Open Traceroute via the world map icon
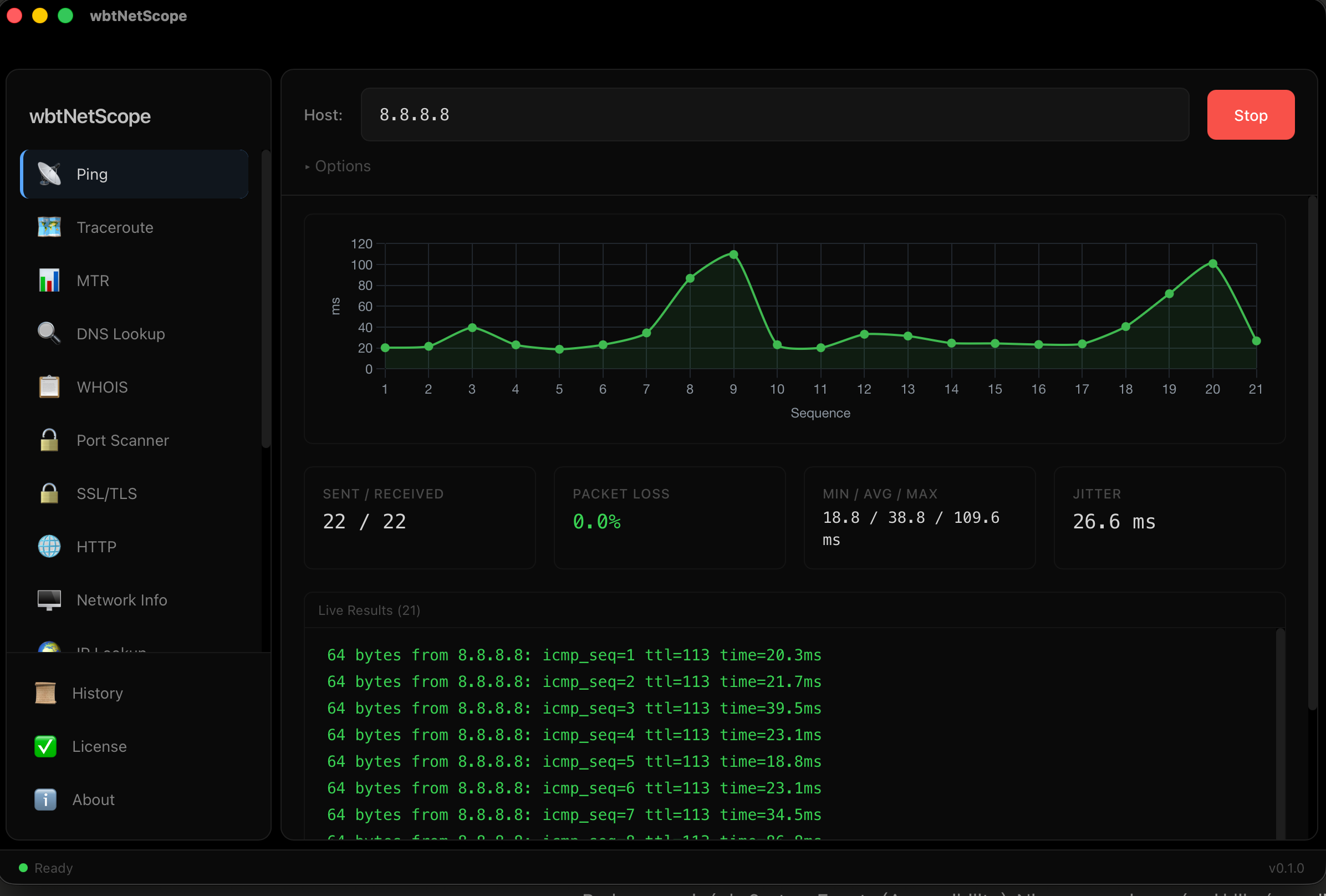The image size is (1326, 896). 49,227
